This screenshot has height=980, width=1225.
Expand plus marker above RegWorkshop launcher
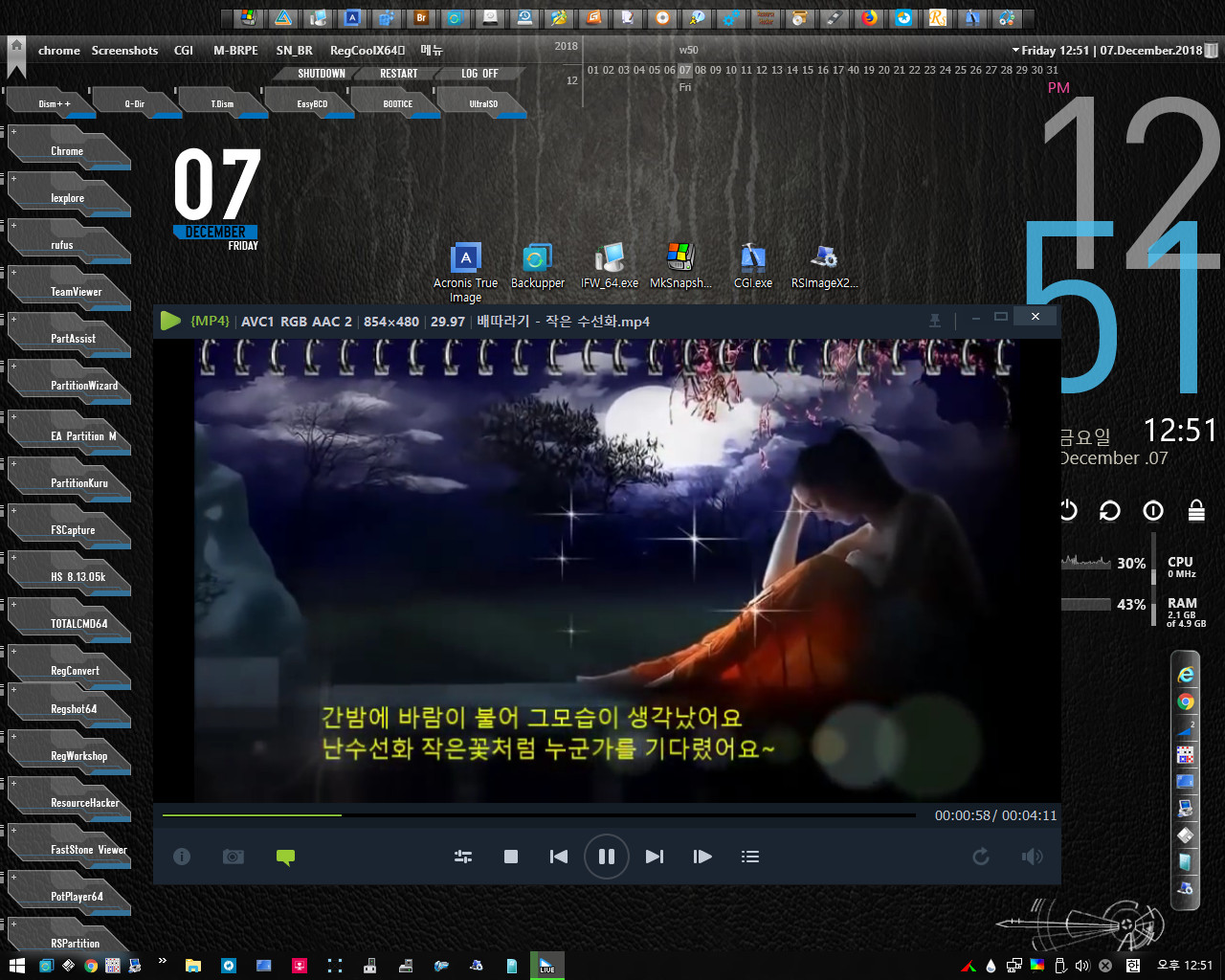[x=13, y=737]
